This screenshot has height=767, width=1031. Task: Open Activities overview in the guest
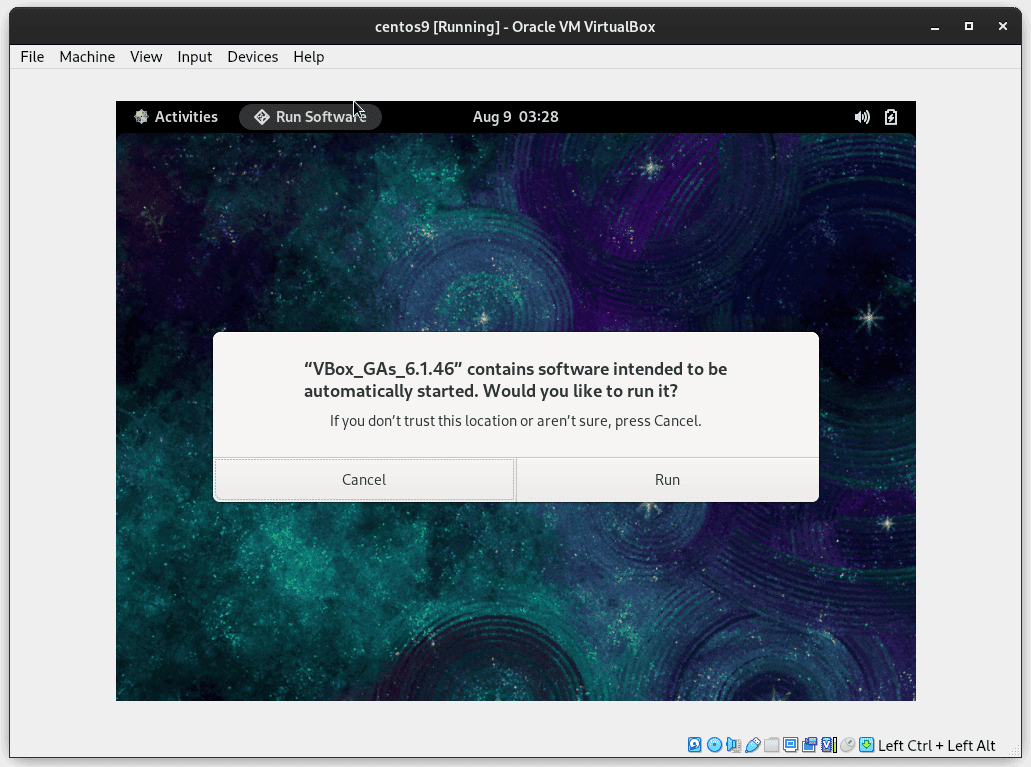click(x=176, y=117)
